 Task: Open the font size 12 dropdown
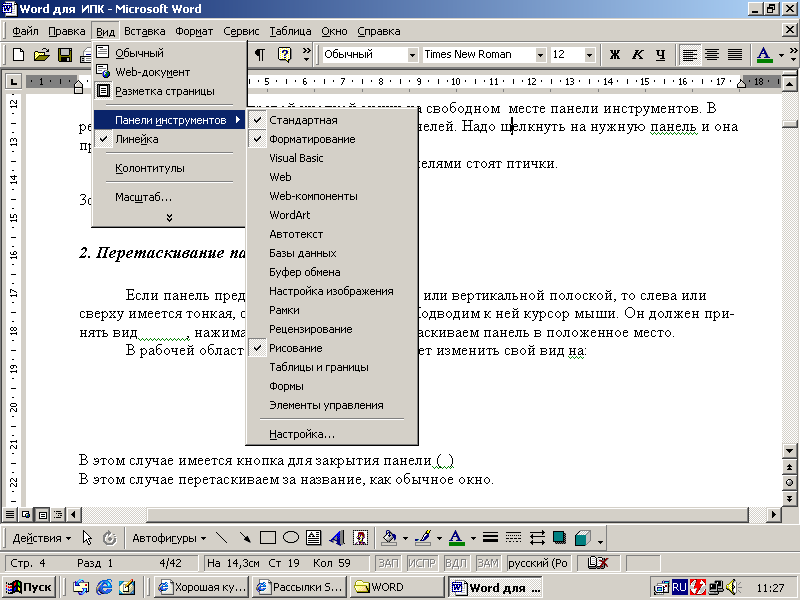[x=589, y=55]
